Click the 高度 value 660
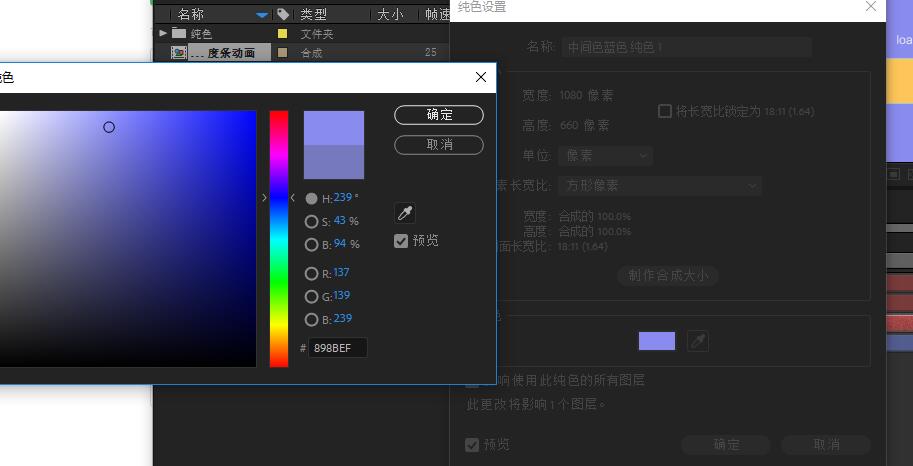The width and height of the screenshot is (913, 466). click(x=569, y=126)
